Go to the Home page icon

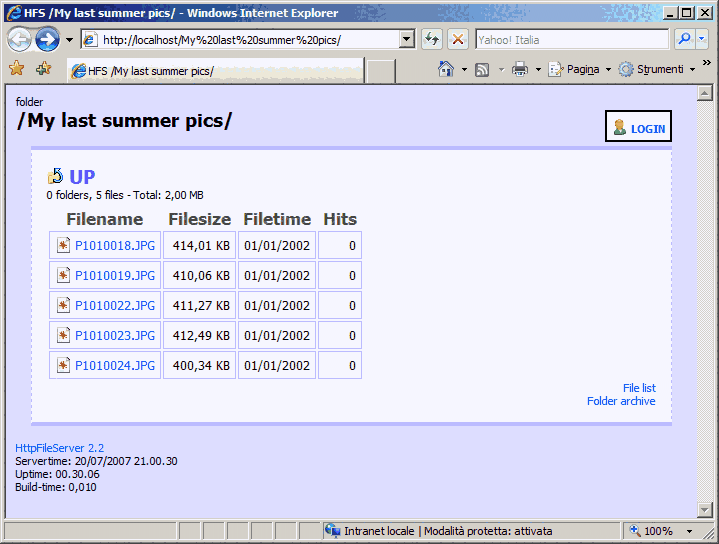[446, 69]
